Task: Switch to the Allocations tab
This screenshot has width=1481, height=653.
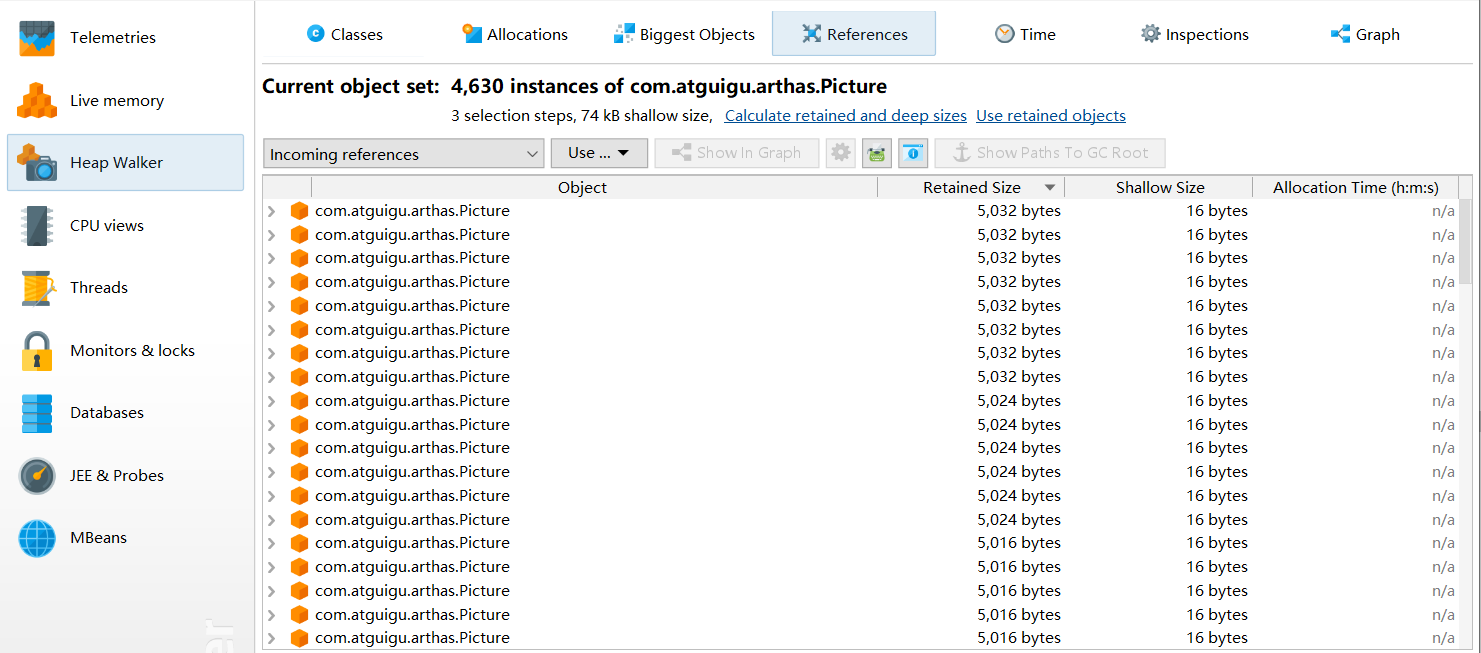Action: (x=515, y=35)
